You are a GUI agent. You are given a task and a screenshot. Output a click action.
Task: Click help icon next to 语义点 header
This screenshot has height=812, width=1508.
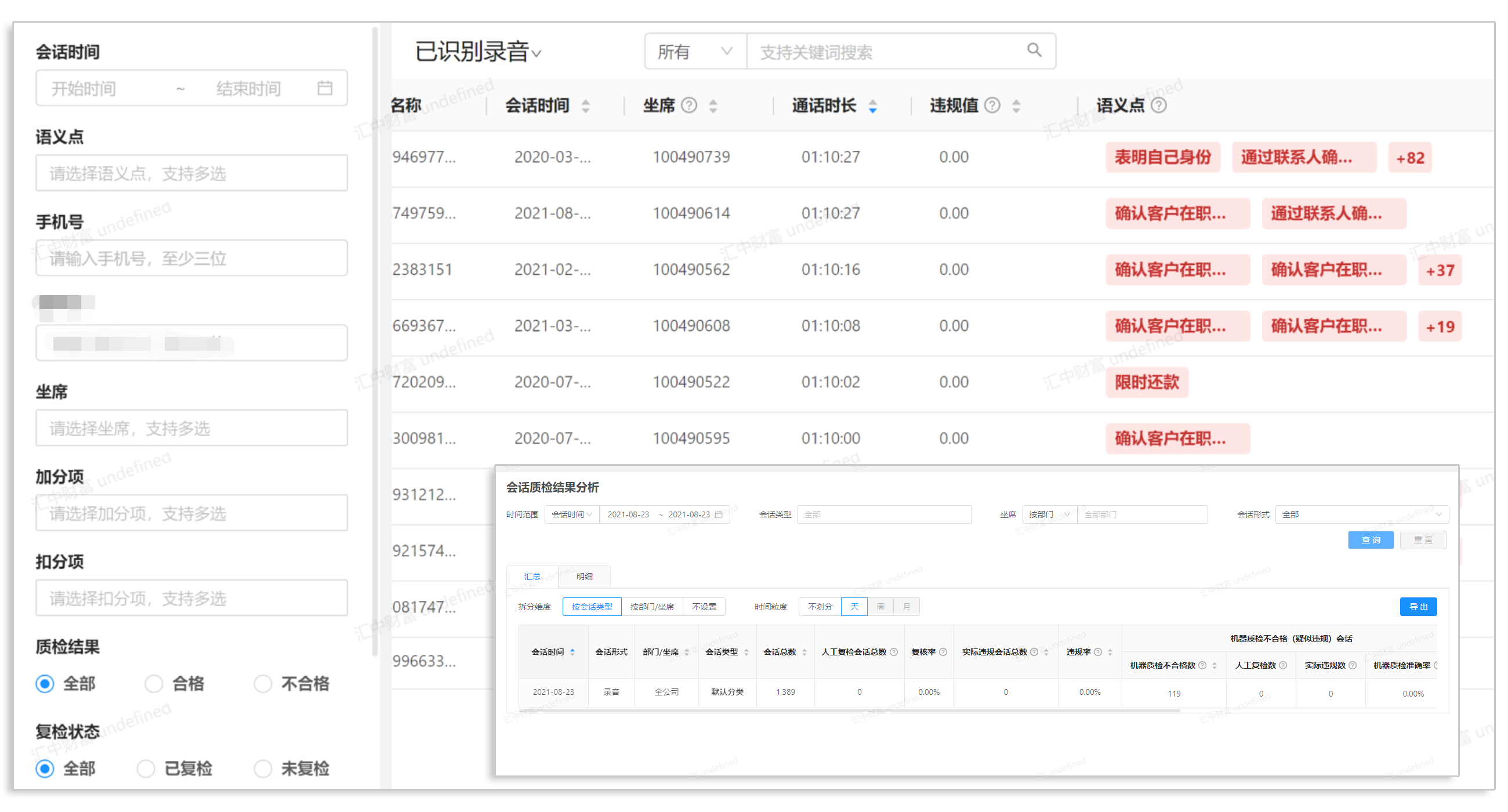(x=1159, y=106)
